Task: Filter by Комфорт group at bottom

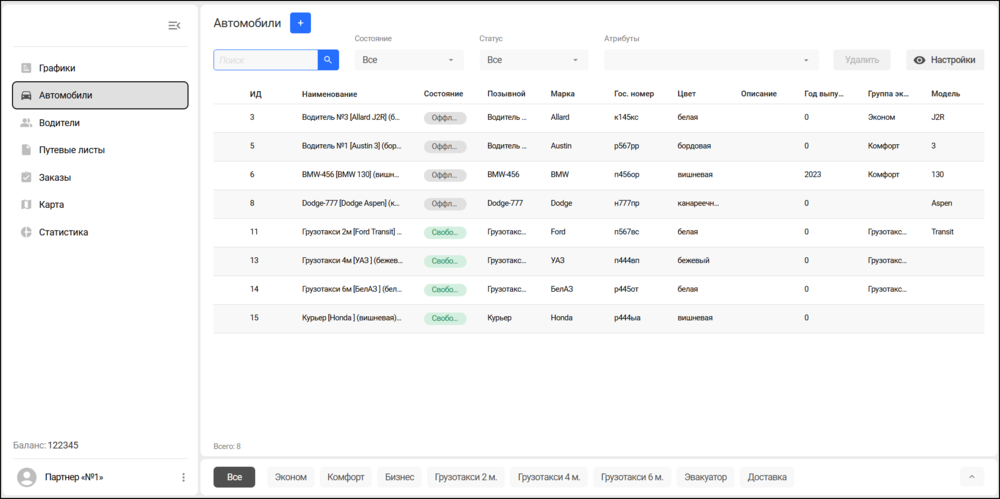Action: pyautogui.click(x=346, y=477)
